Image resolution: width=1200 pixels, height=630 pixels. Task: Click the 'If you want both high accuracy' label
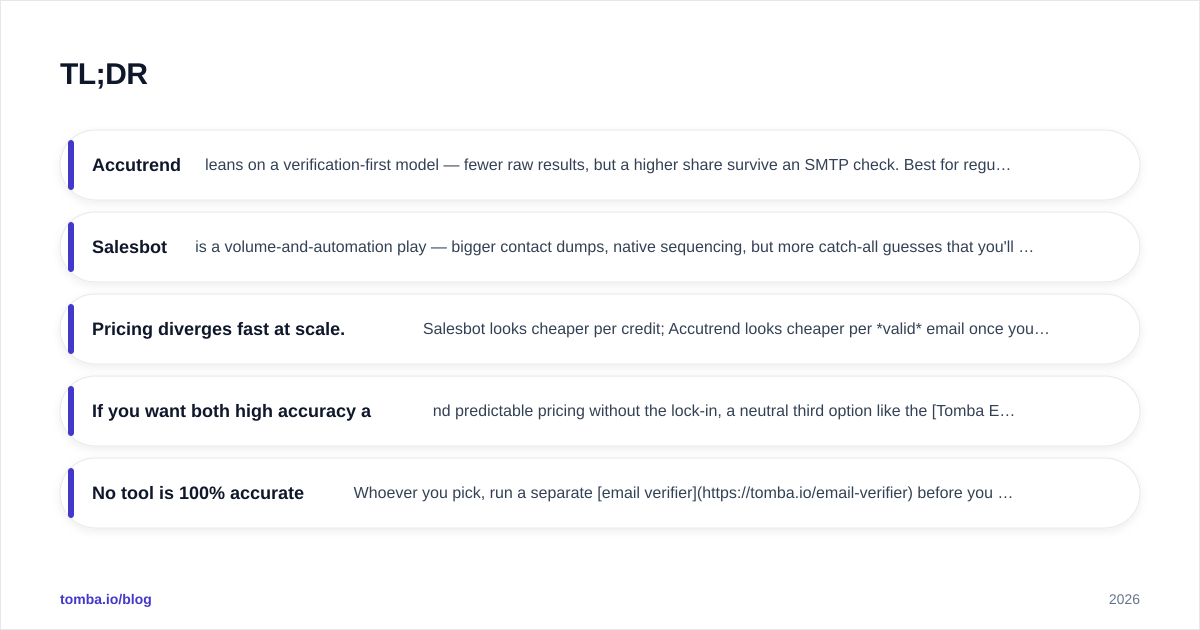point(231,411)
